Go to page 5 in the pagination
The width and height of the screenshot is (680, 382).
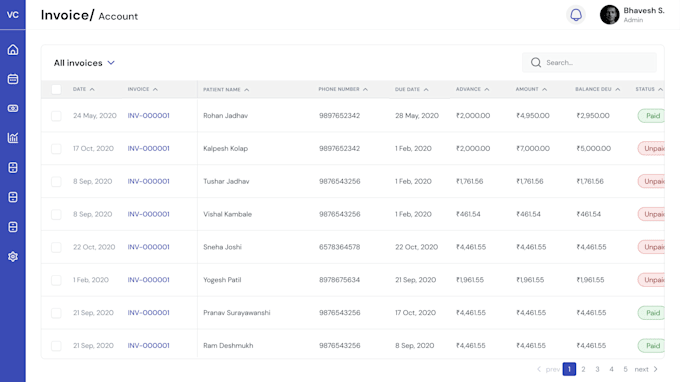(625, 369)
